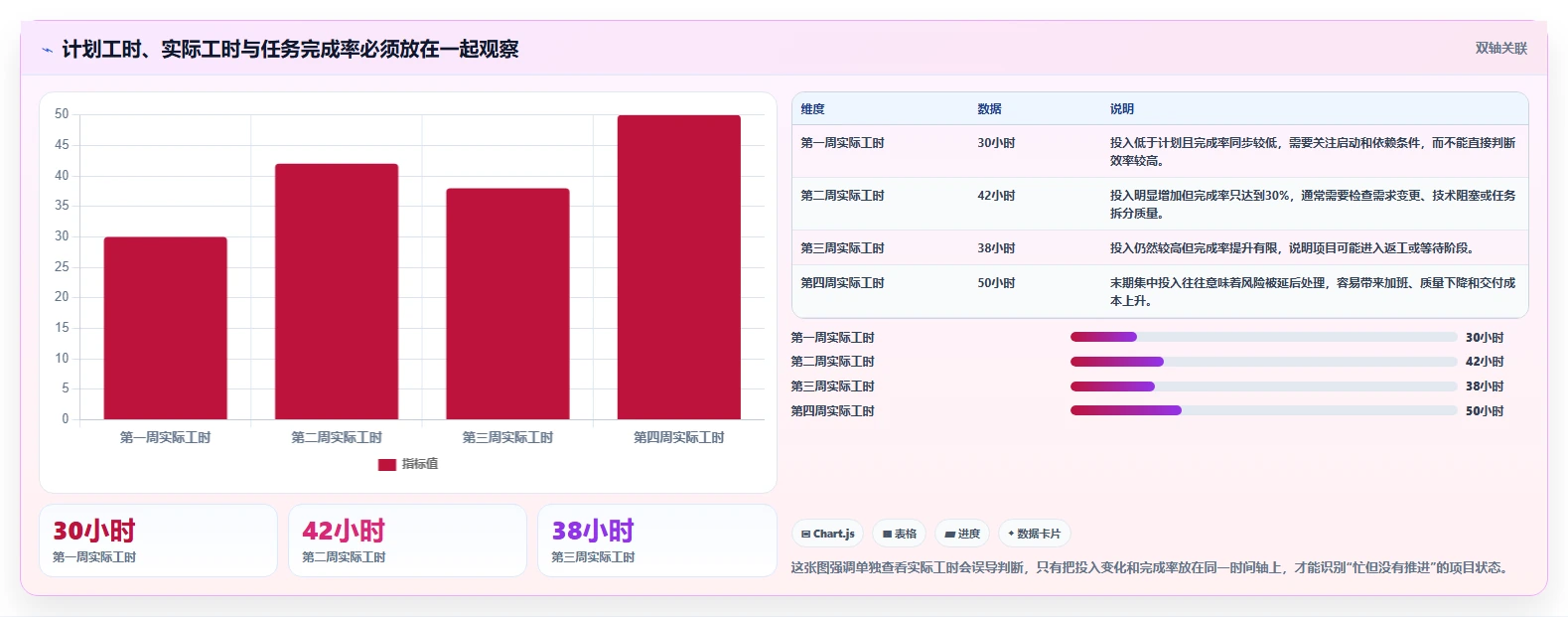Viewport: 1568px width, 617px height.
Task: Click the 第二周实际工时 bar in the chart
Action: [x=337, y=291]
